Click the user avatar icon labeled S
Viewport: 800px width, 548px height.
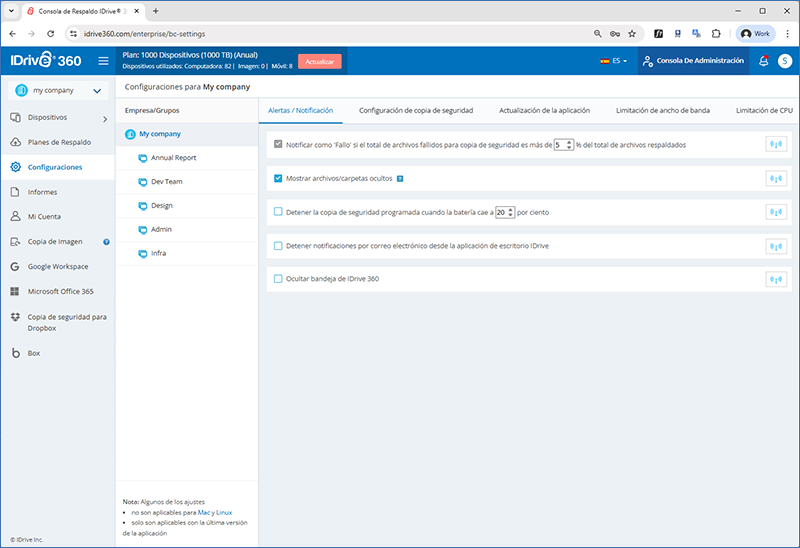click(x=784, y=61)
